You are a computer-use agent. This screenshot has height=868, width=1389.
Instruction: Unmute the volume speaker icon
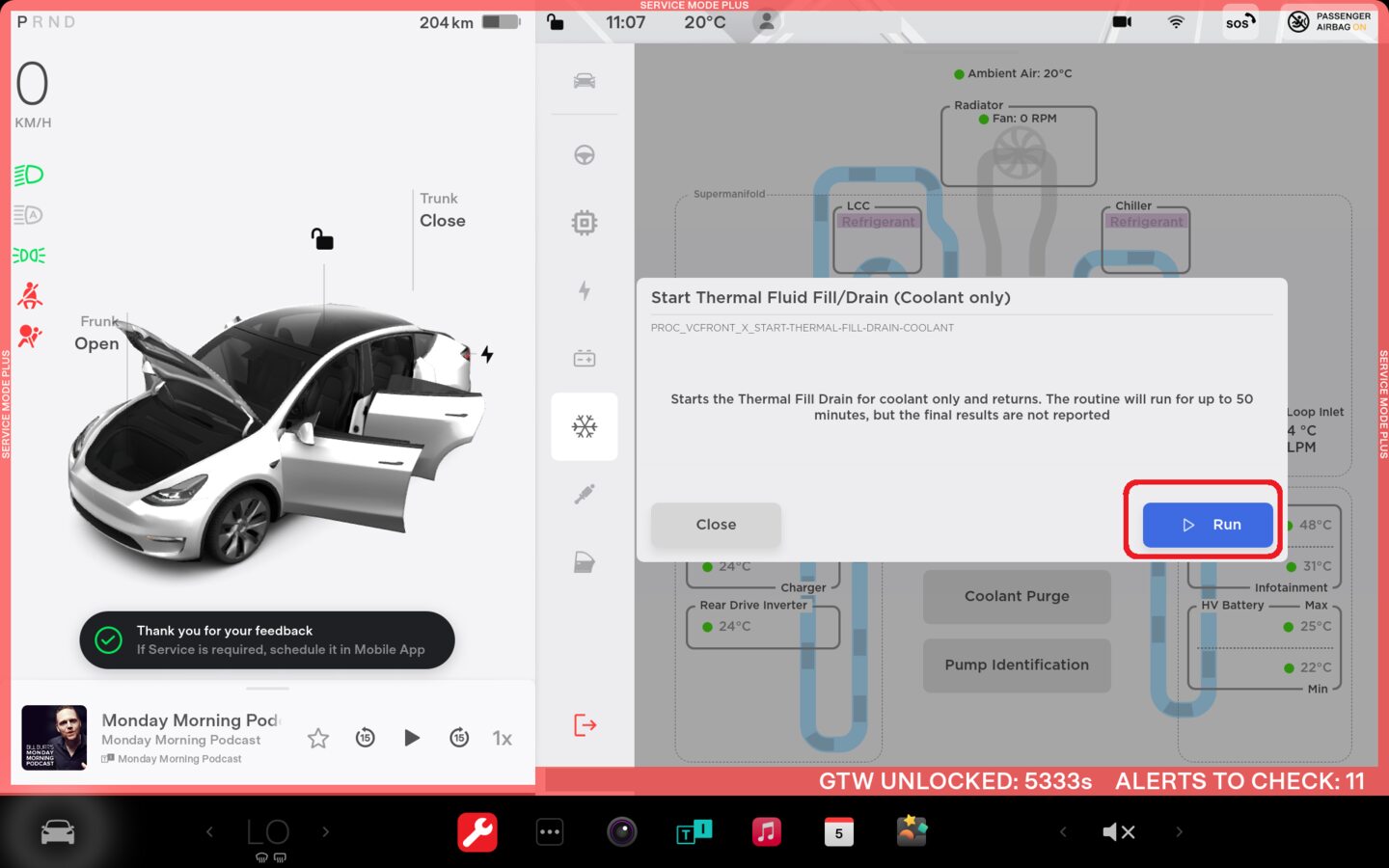(1118, 831)
